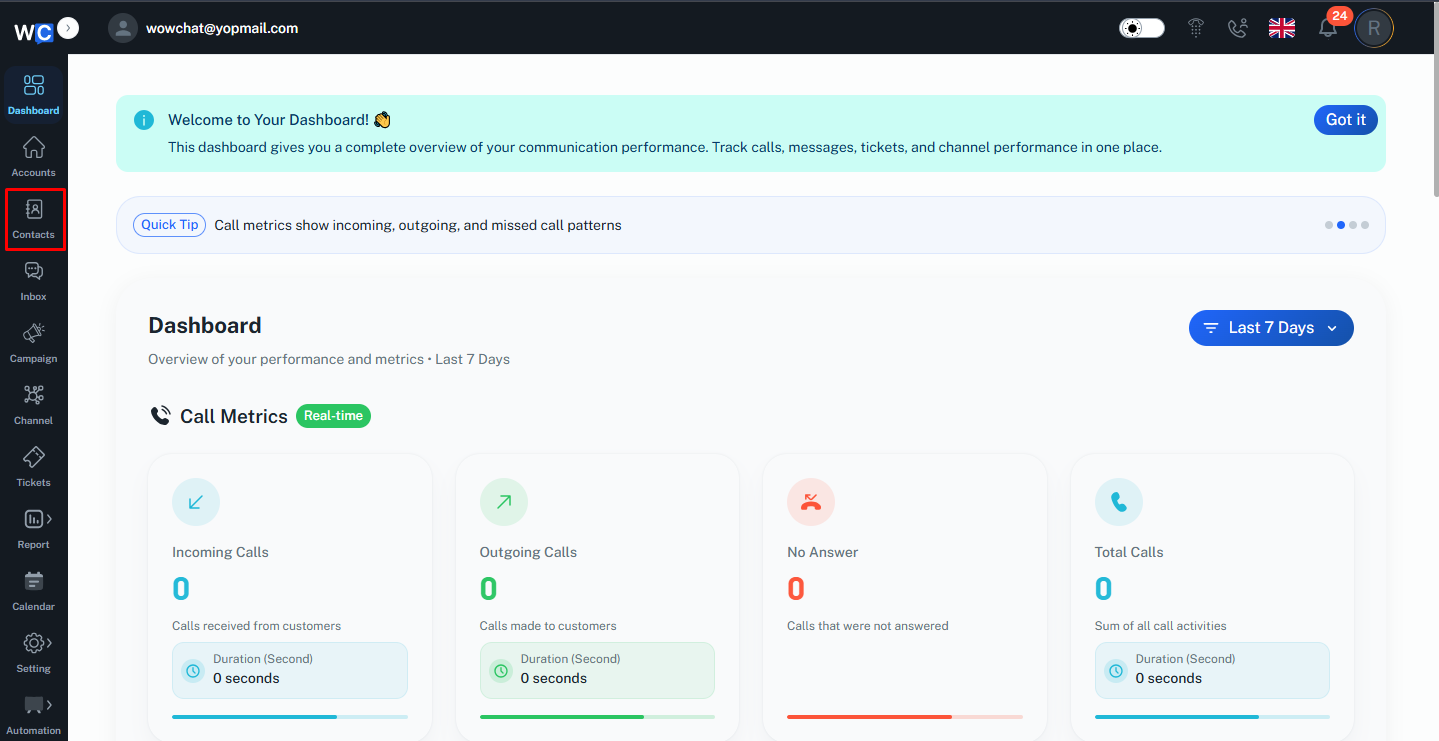Change language via the UK flag

(1282, 28)
